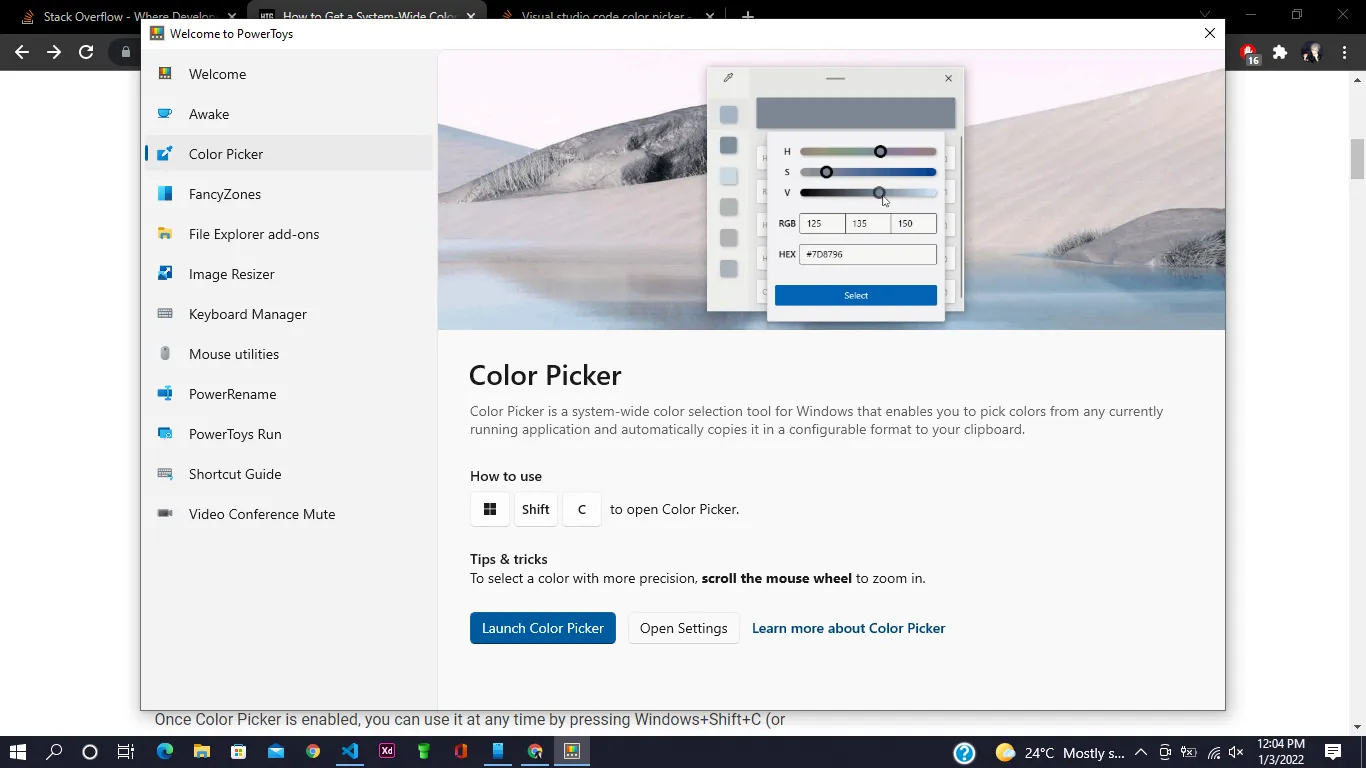Open the weather widget showing 24°C
This screenshot has width=1366, height=768.
pos(1059,753)
